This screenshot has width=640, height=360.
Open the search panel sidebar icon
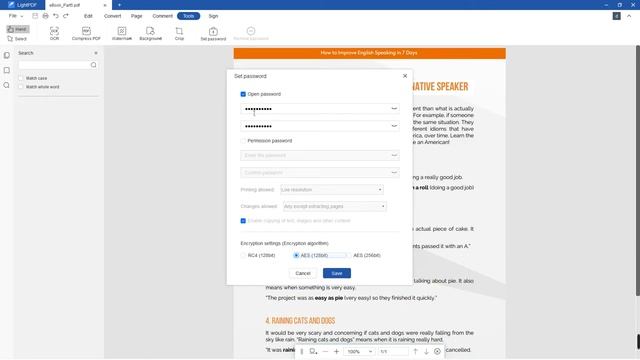point(7,85)
